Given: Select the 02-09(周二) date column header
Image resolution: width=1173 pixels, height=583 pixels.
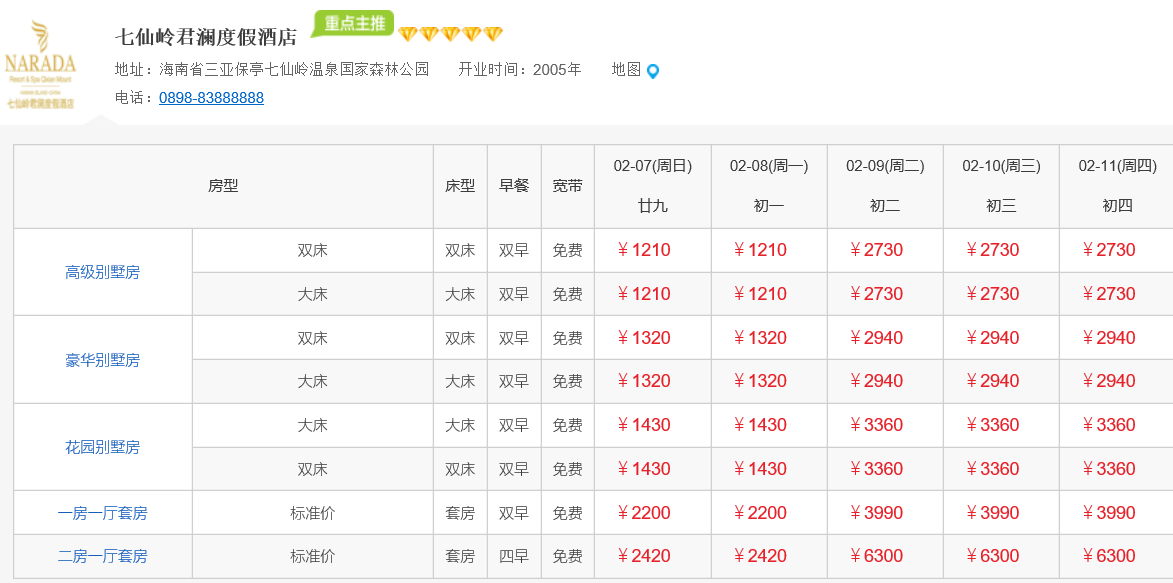Looking at the screenshot, I should [x=885, y=166].
